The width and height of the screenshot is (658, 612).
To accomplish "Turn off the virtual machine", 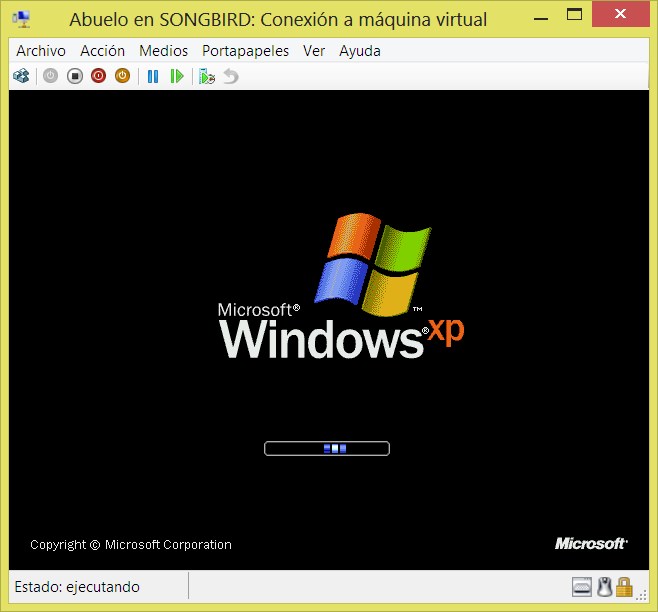I will pos(75,76).
